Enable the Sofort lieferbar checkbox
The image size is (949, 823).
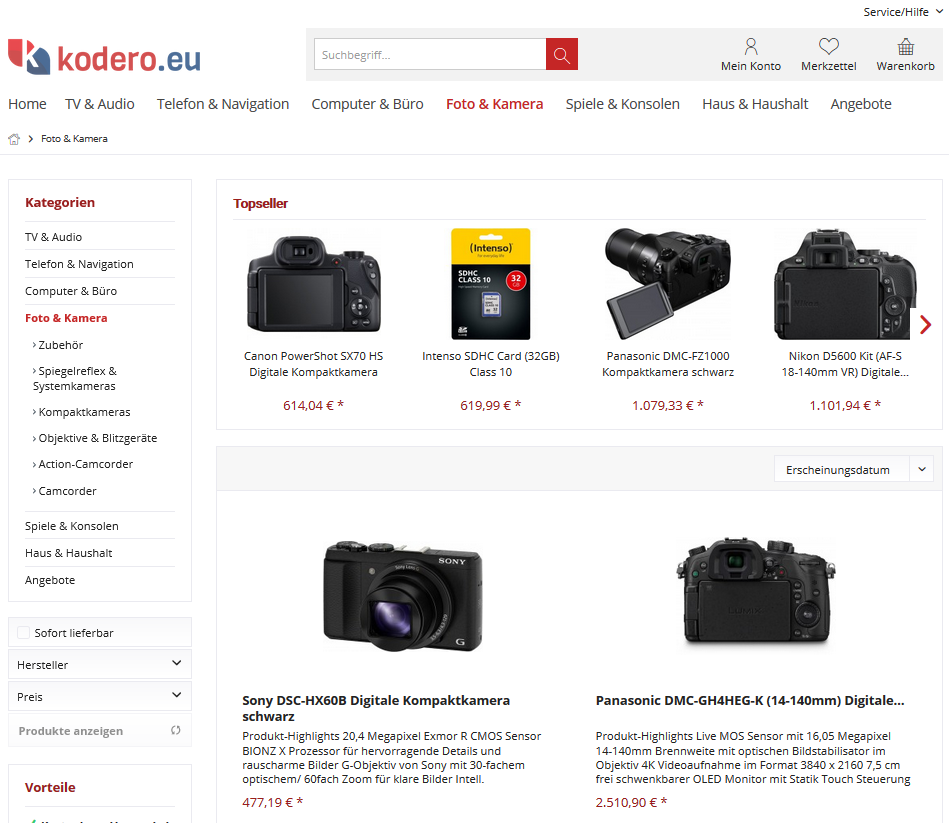(24, 632)
